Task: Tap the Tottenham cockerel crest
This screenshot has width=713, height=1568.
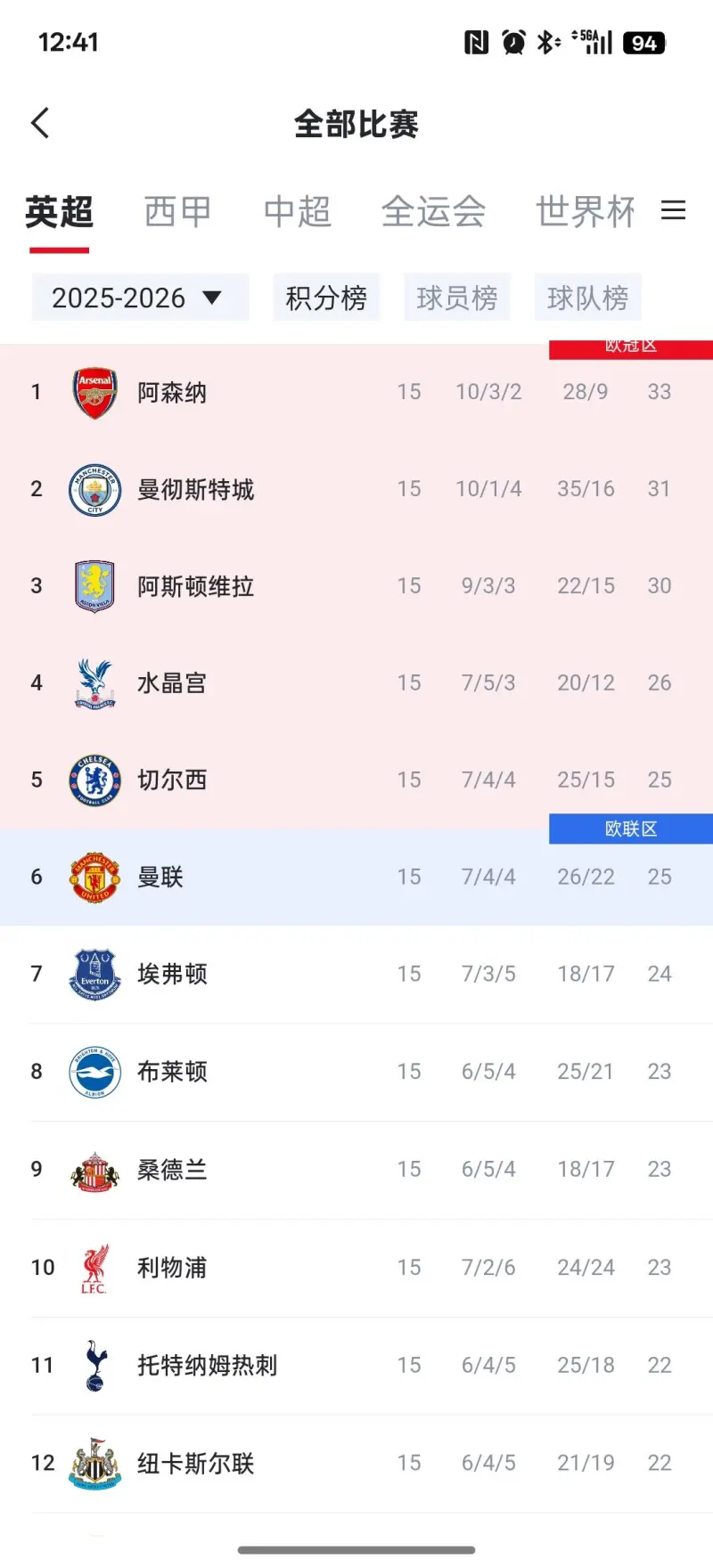Action: pyautogui.click(x=94, y=1366)
